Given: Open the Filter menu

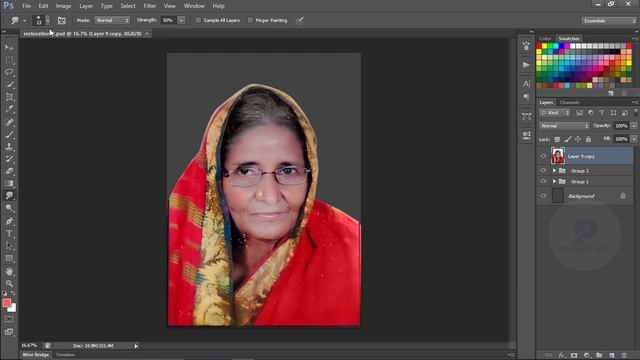Looking at the screenshot, I should [150, 6].
